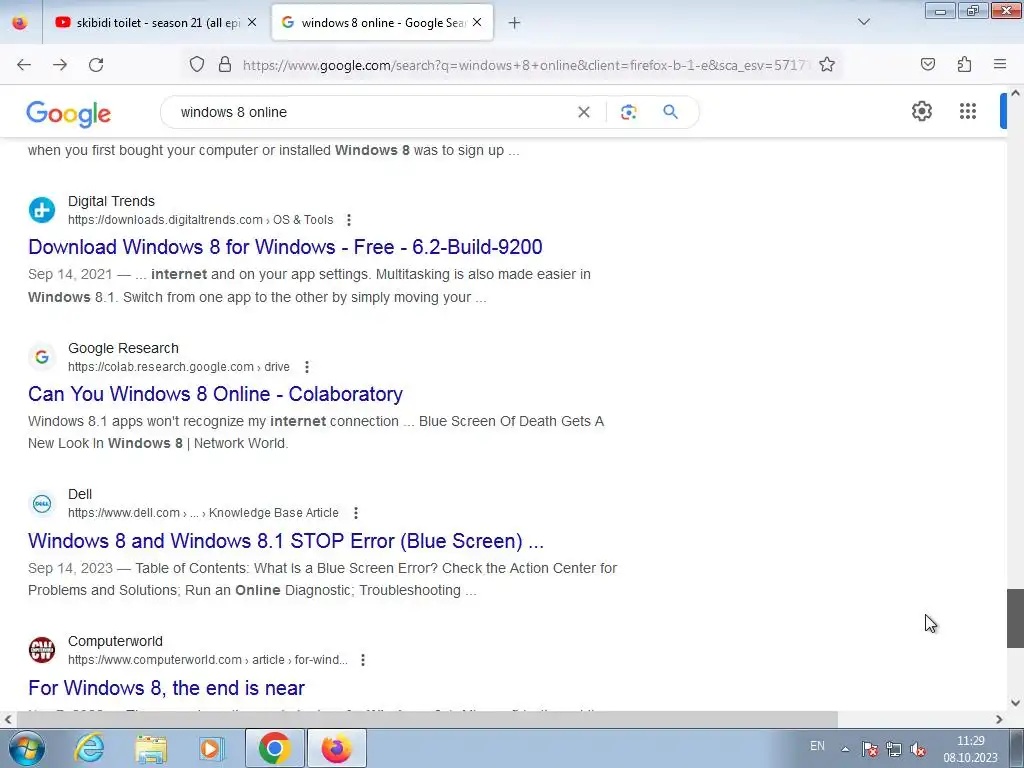
Task: Open Windows Explorer from the taskbar
Action: (x=151, y=748)
